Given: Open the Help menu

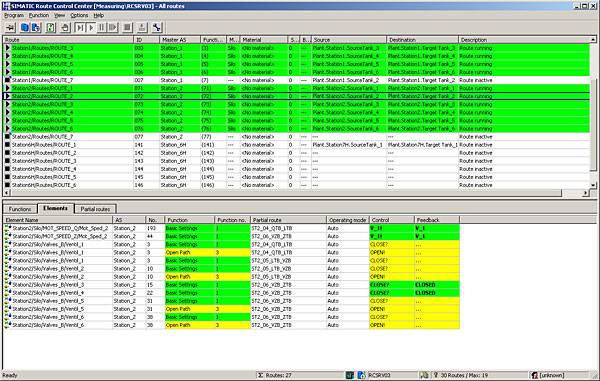Looking at the screenshot, I should pos(99,15).
